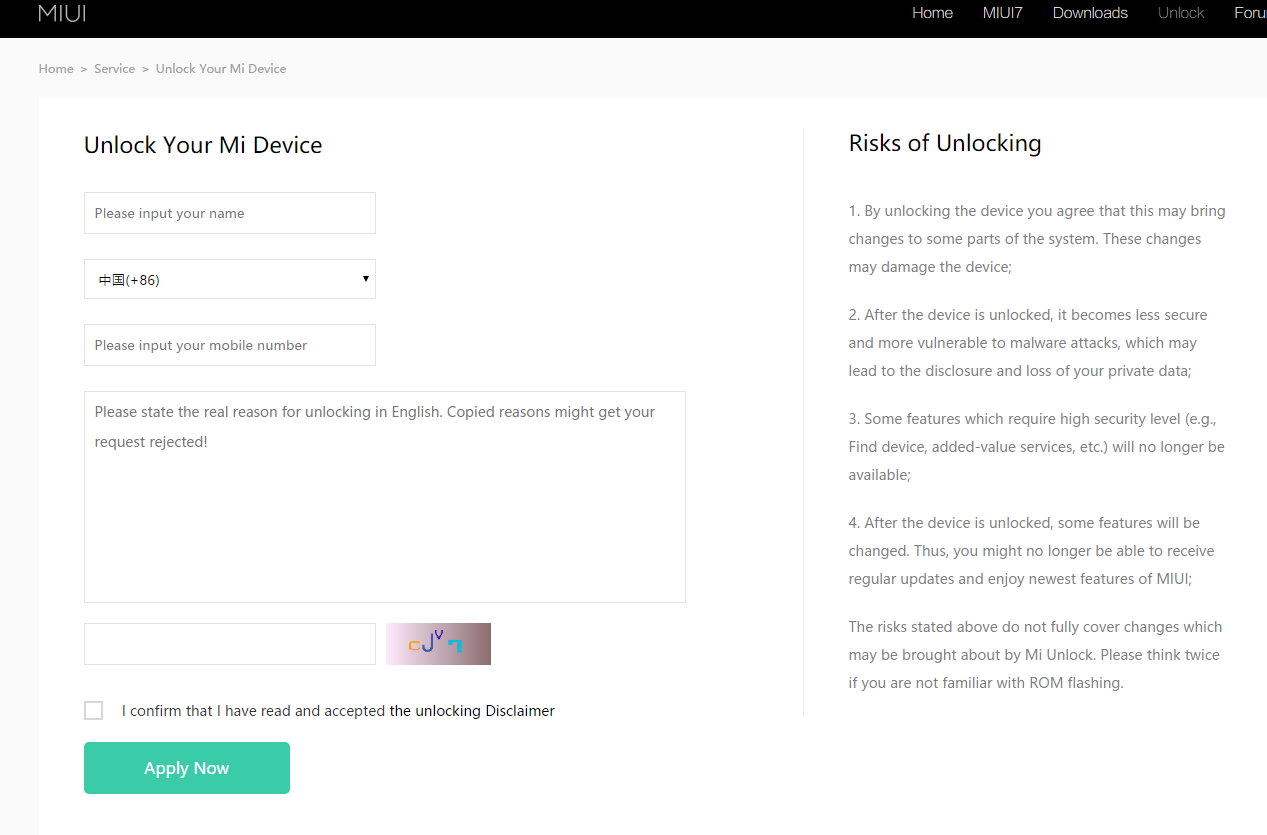Screen dimensions: 1267x835
Task: Open MIUI7 in the top navigation
Action: [1002, 13]
